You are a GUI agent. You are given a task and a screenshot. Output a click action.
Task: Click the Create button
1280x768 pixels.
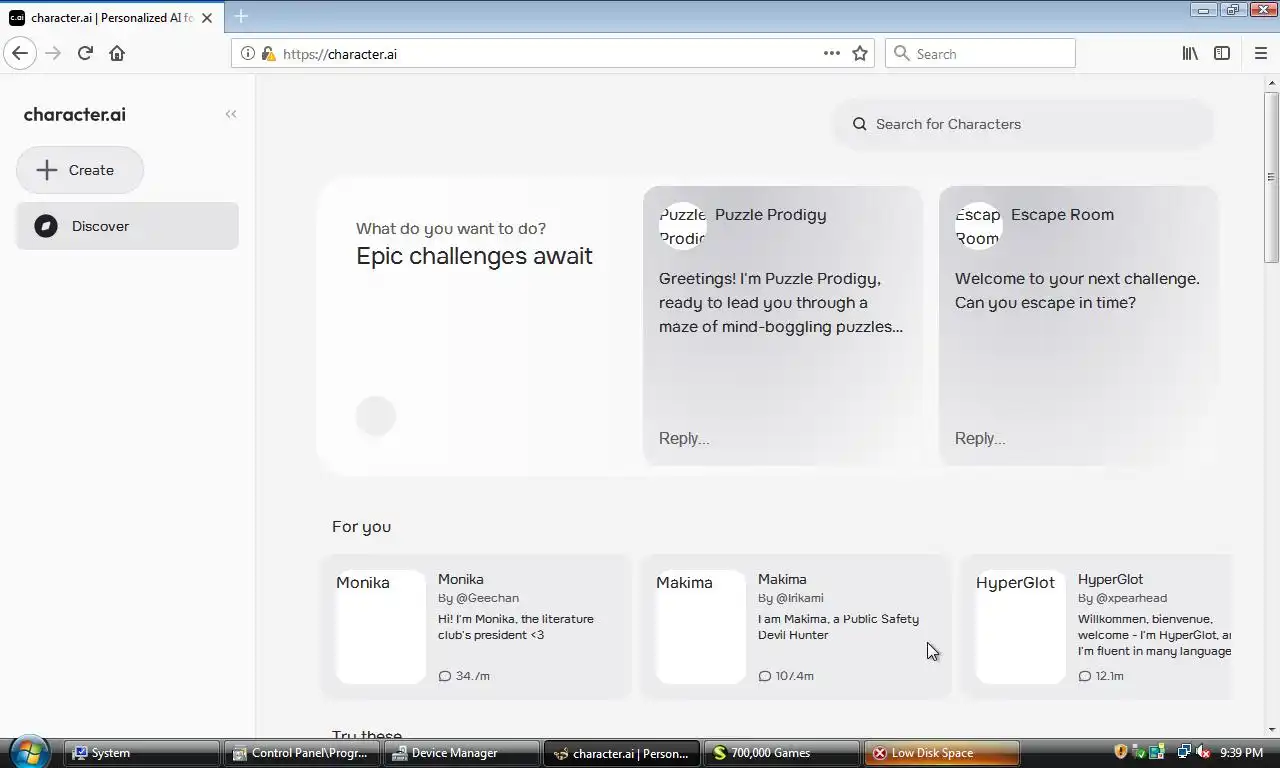click(80, 170)
